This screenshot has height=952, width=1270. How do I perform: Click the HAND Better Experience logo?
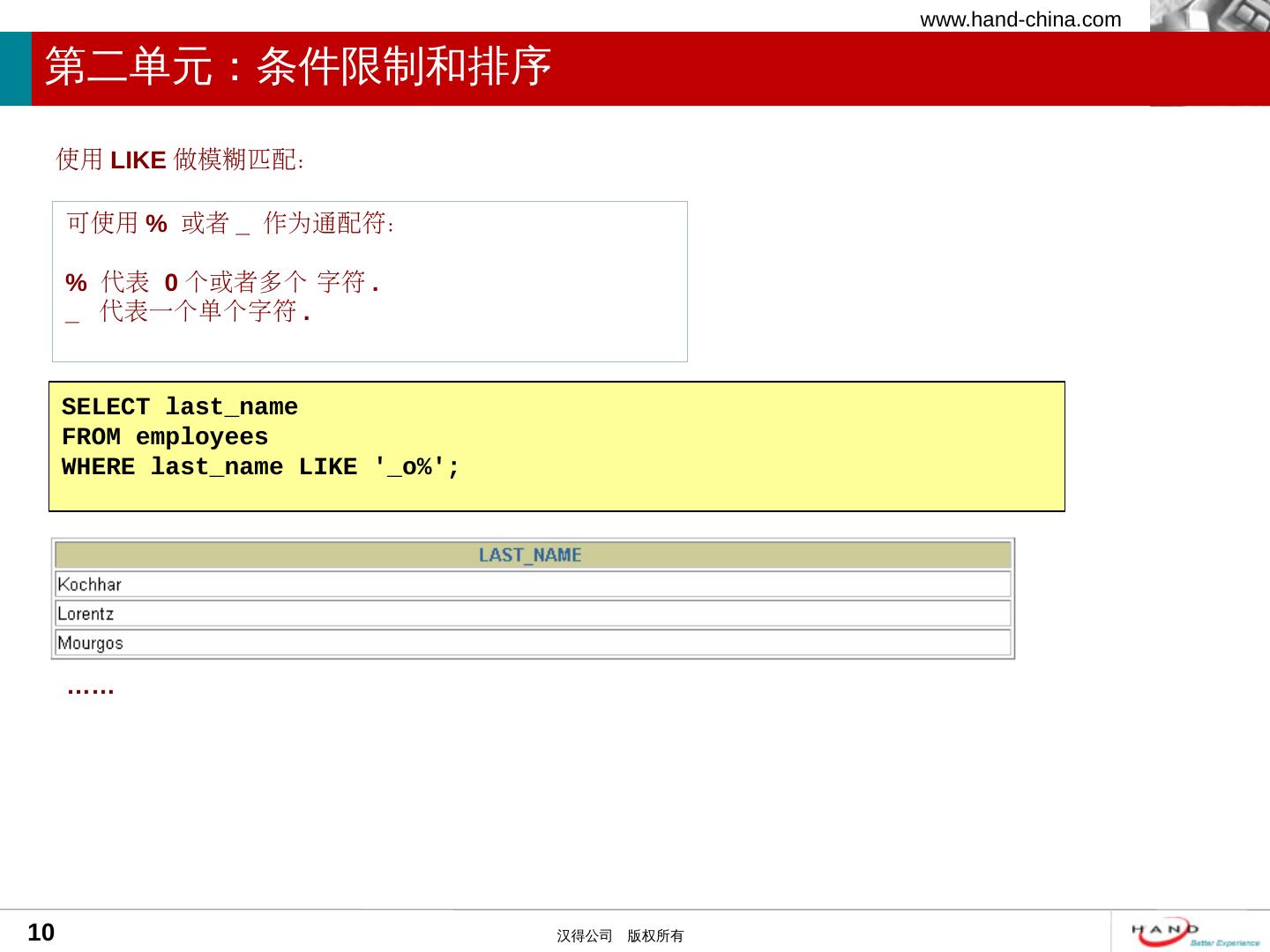1196,932
